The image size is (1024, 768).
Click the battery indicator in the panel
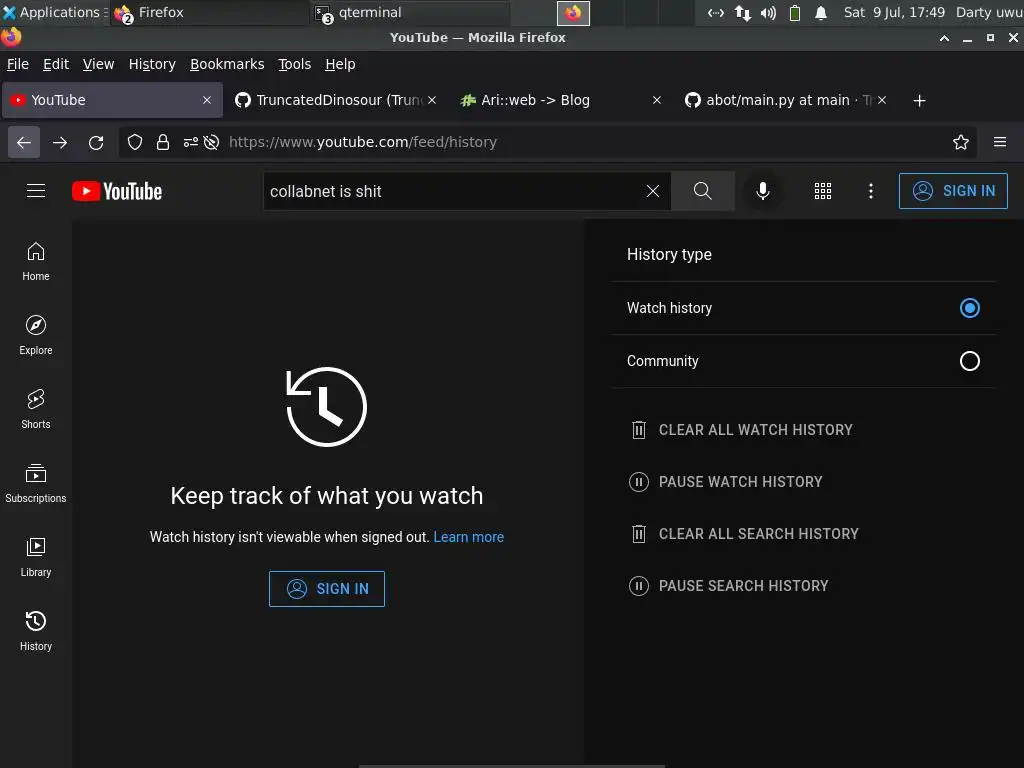point(795,12)
